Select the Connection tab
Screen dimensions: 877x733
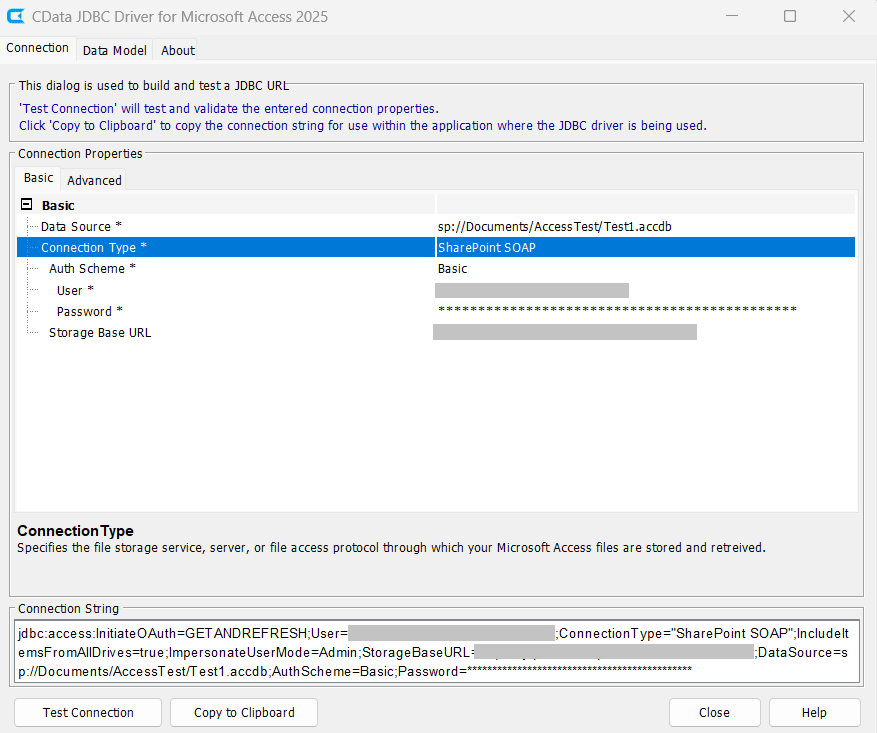38,48
